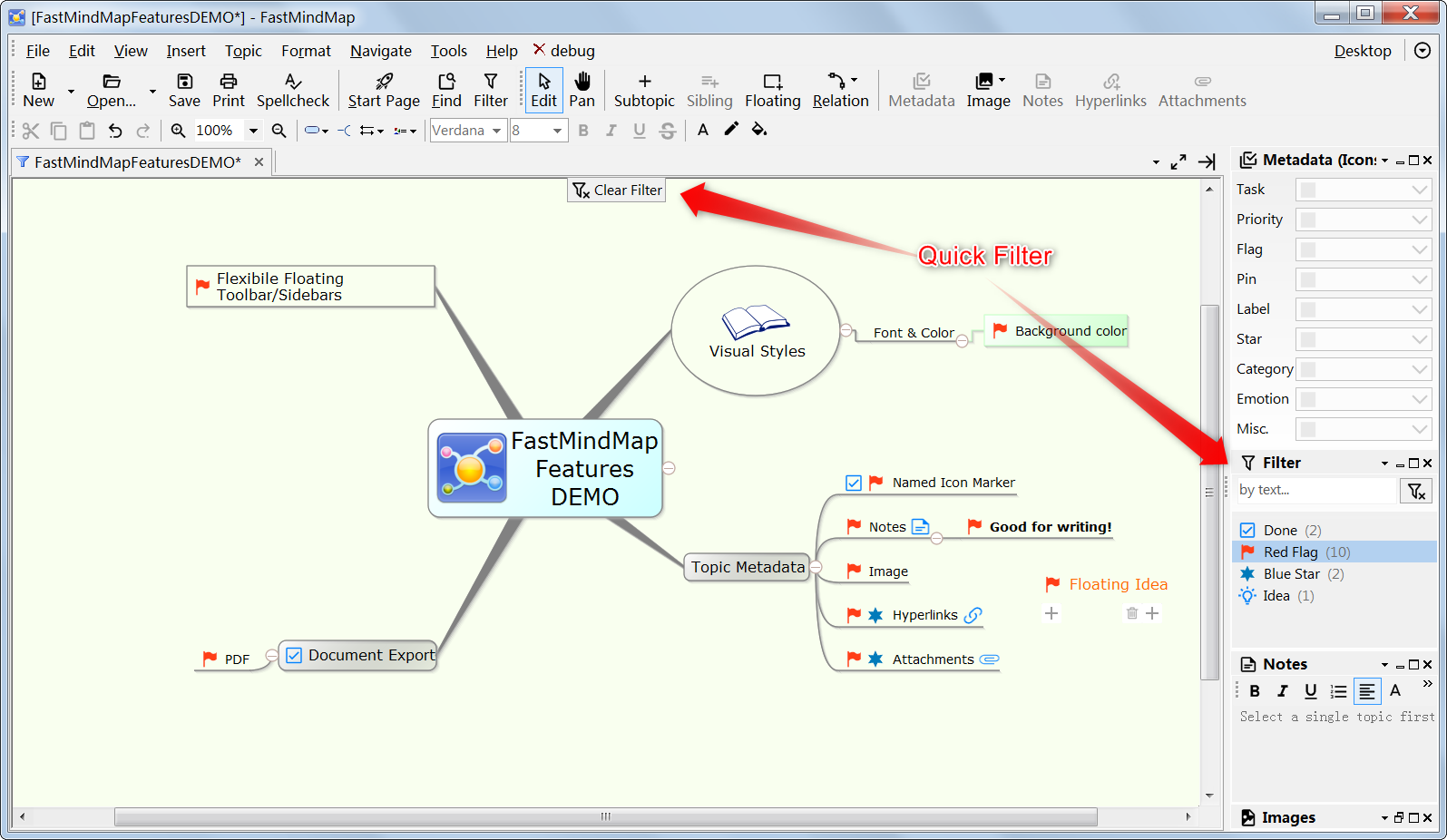Click the pen line color icon
1447x840 pixels.
pos(731,130)
